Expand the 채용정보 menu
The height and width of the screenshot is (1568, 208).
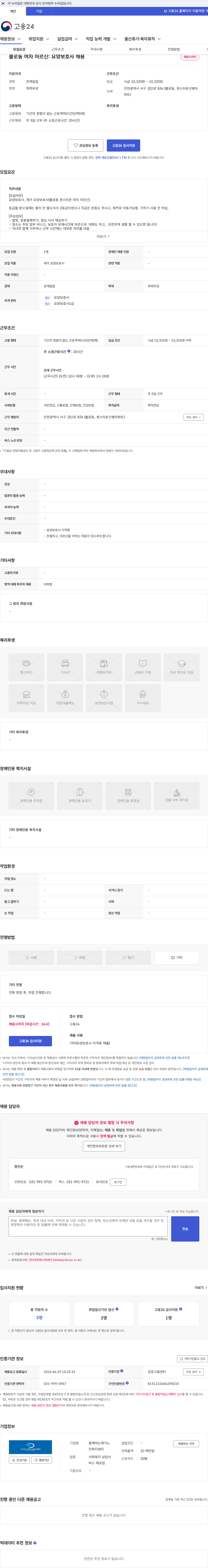(x=10, y=39)
